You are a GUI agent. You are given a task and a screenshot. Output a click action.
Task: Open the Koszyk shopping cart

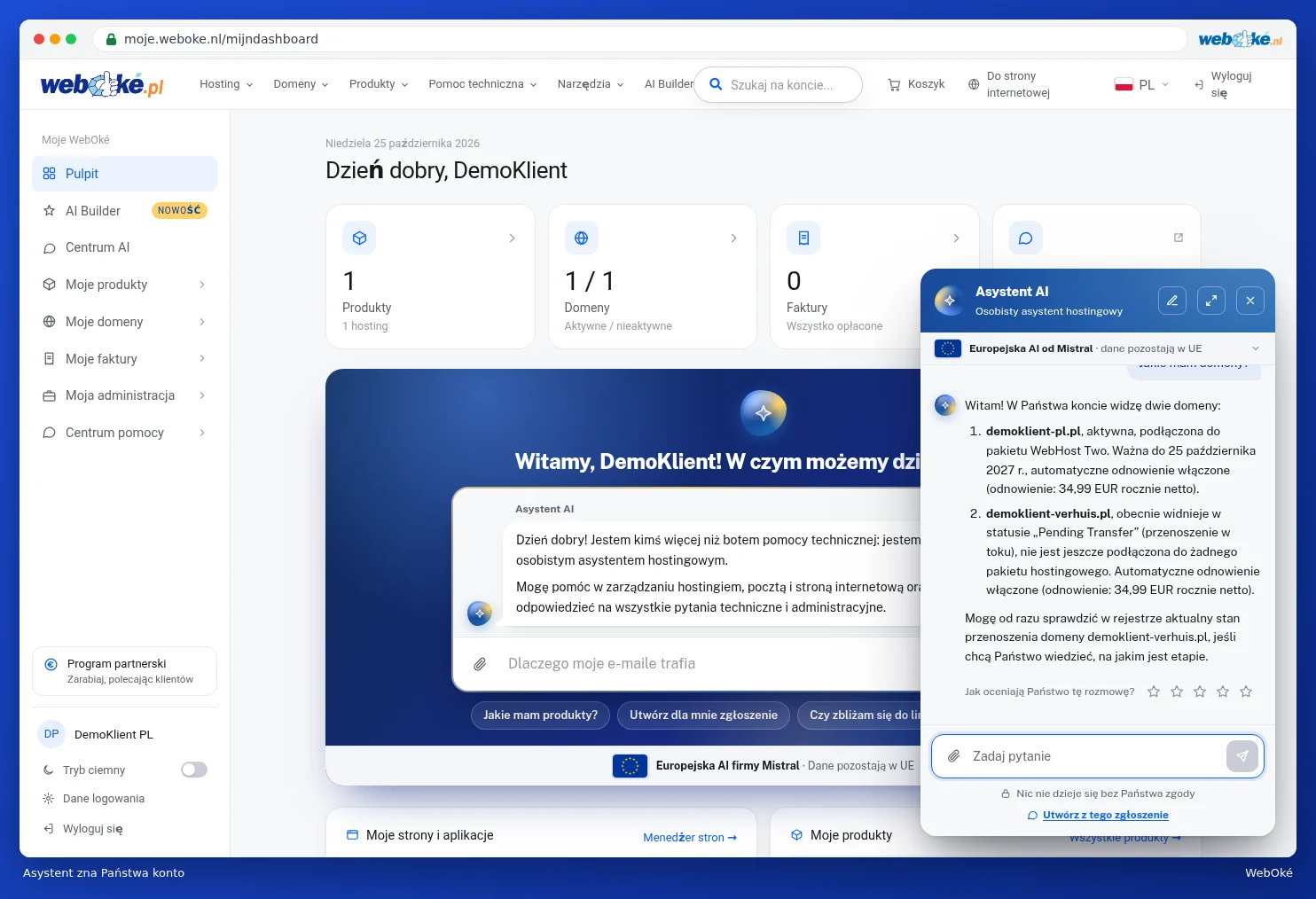point(916,84)
